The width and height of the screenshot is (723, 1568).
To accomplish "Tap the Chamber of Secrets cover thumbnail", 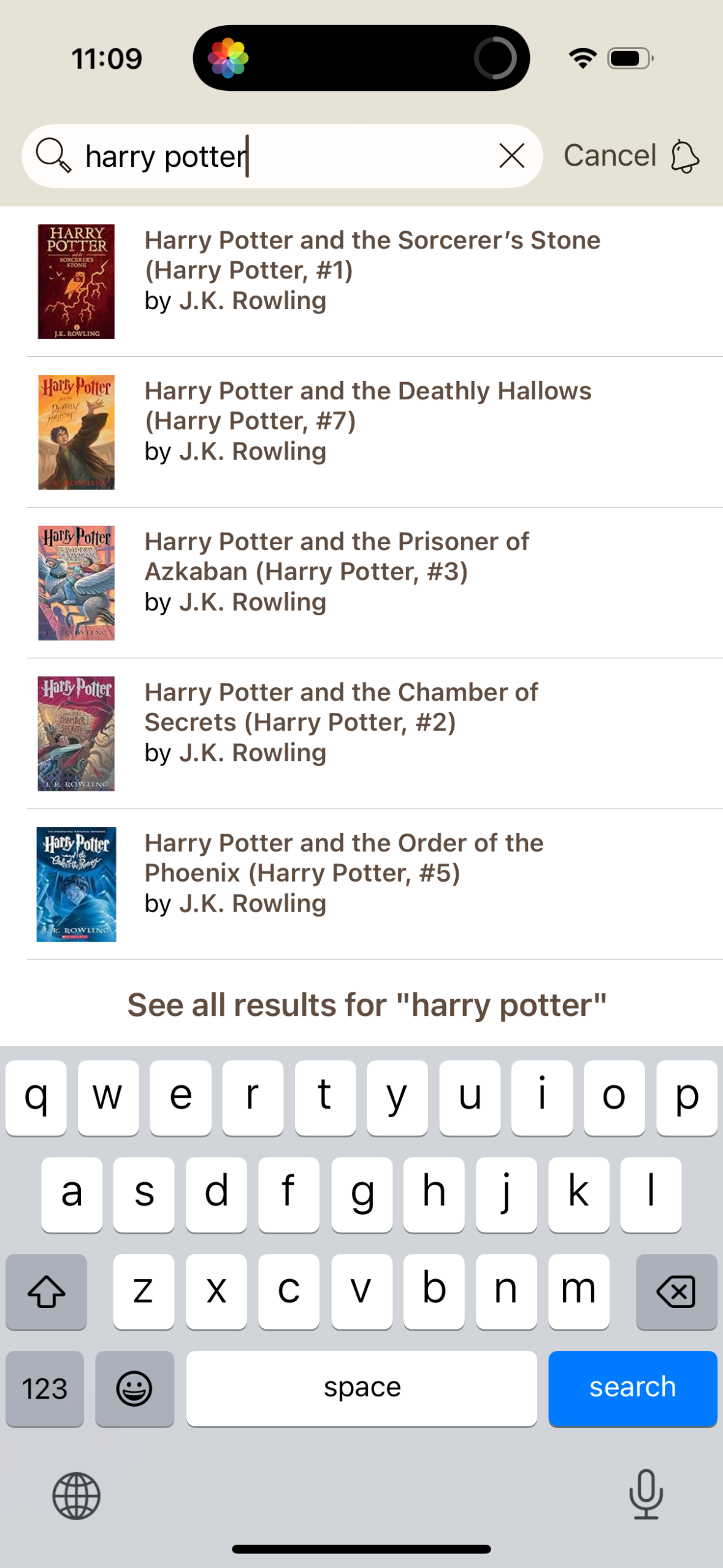I will click(x=76, y=732).
